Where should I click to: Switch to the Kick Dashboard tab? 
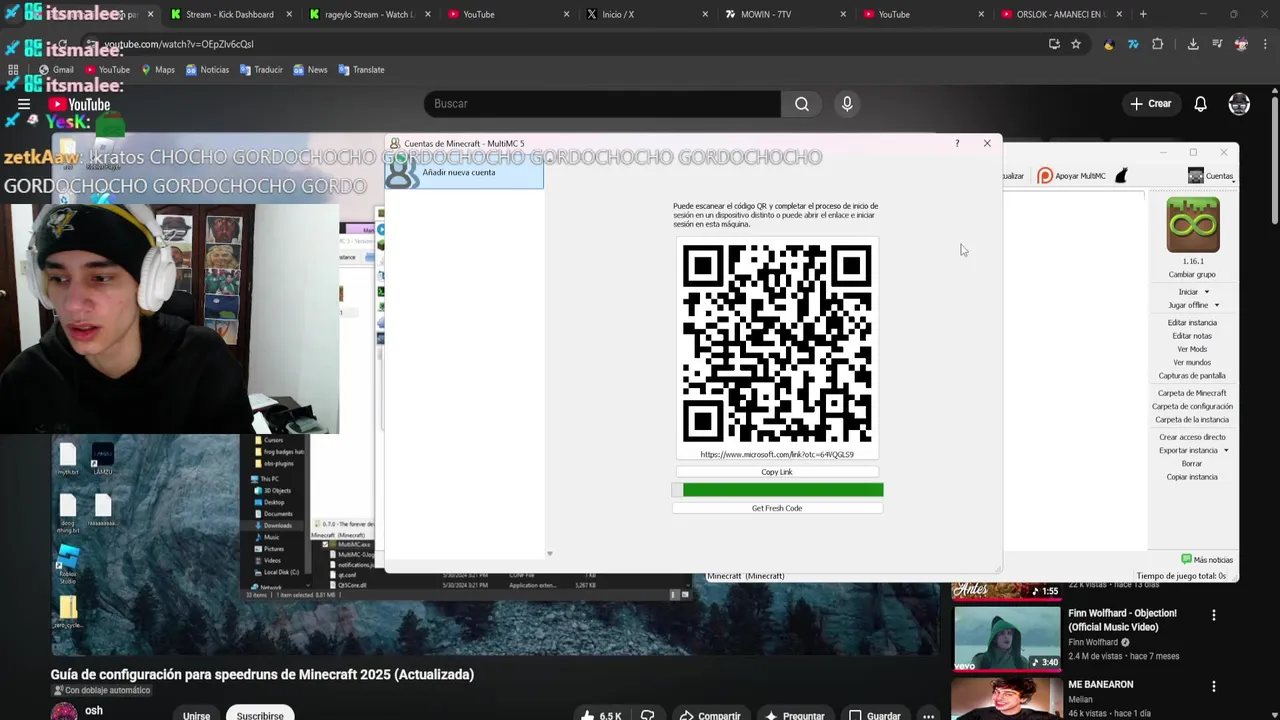[x=229, y=14]
